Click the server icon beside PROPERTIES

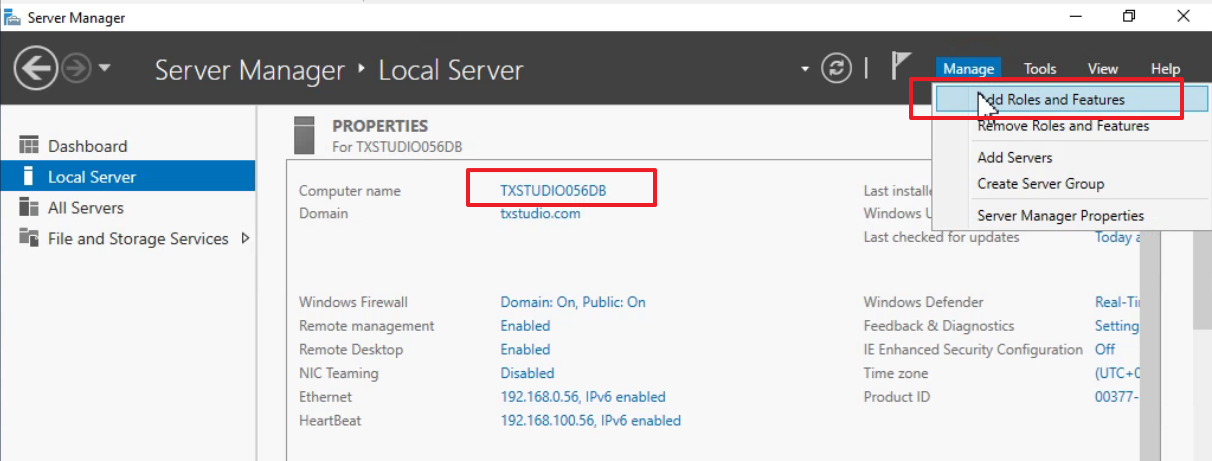click(x=305, y=134)
